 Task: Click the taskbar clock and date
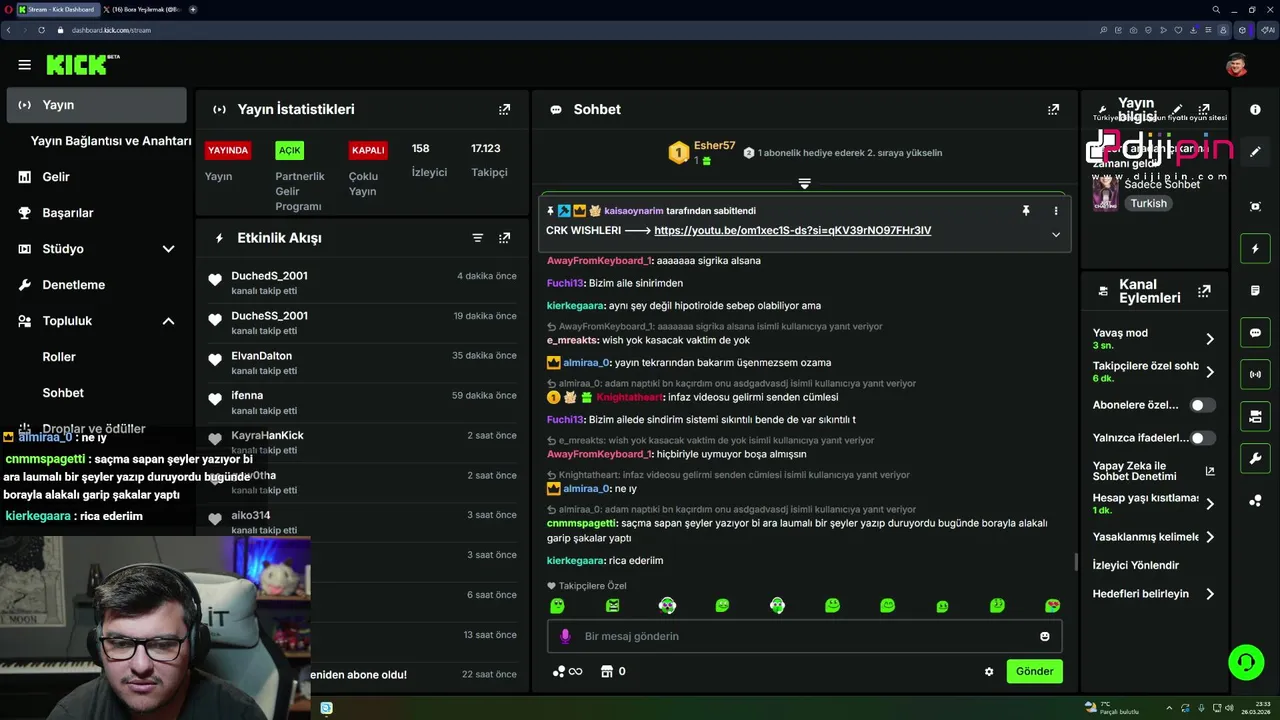[1255, 708]
